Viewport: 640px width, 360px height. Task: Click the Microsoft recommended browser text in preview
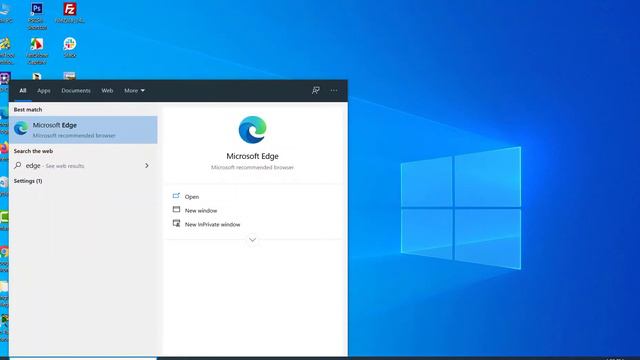[252, 167]
